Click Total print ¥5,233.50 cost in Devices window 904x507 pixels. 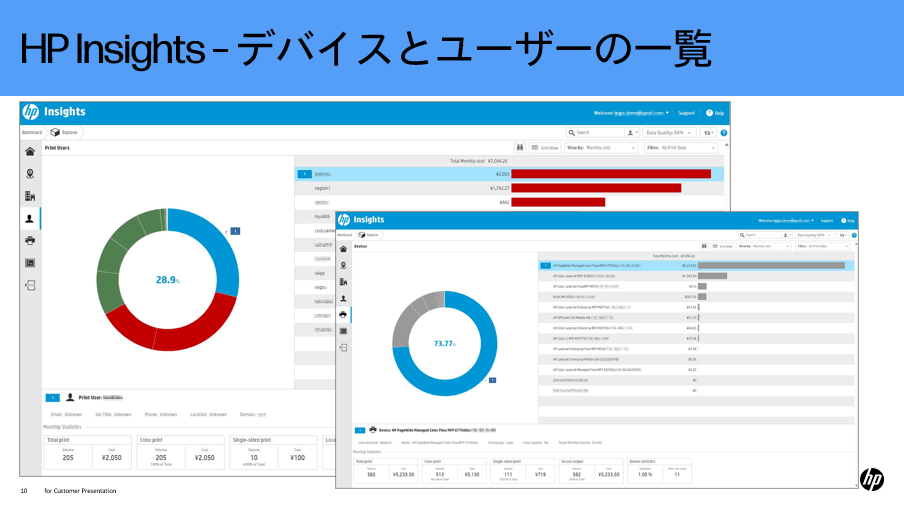click(404, 474)
